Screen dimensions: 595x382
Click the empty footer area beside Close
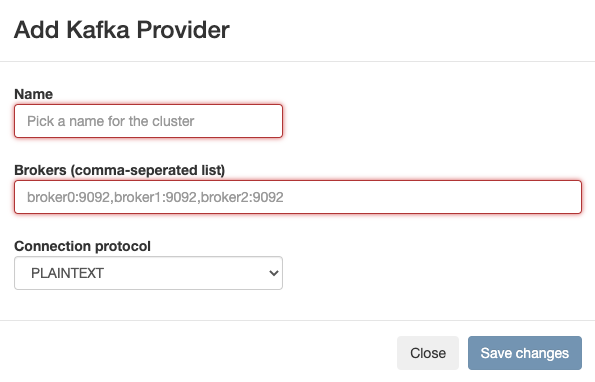(x=197, y=353)
